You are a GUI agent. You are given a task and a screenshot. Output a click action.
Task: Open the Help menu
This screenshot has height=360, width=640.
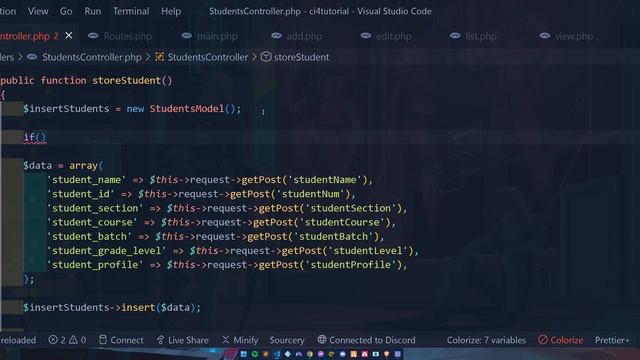pyautogui.click(x=171, y=11)
